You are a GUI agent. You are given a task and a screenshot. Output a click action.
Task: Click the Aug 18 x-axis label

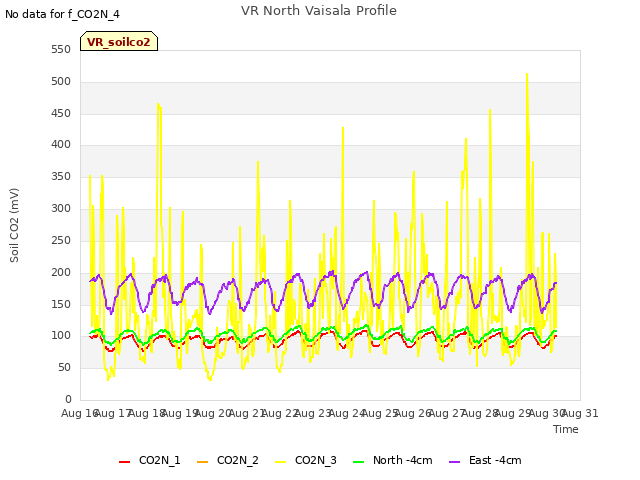tap(147, 413)
